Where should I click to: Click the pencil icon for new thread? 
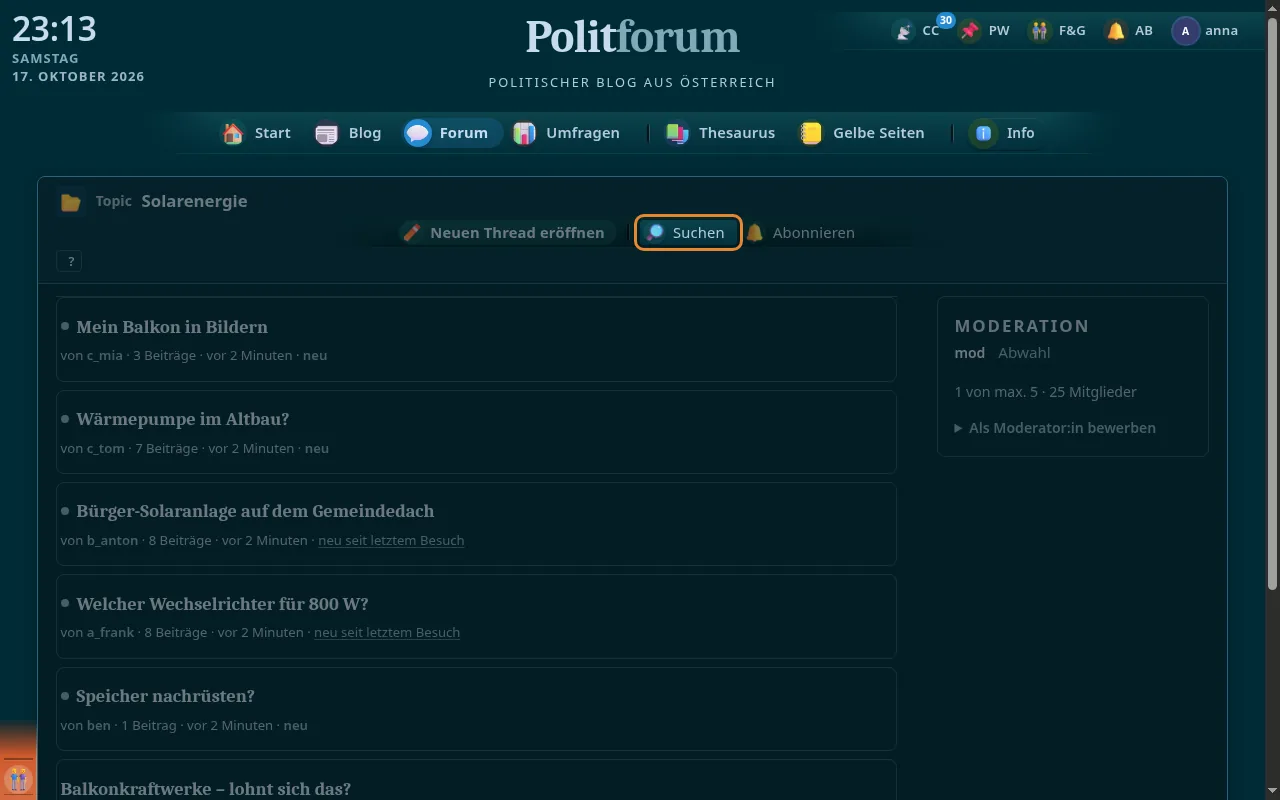coord(411,233)
